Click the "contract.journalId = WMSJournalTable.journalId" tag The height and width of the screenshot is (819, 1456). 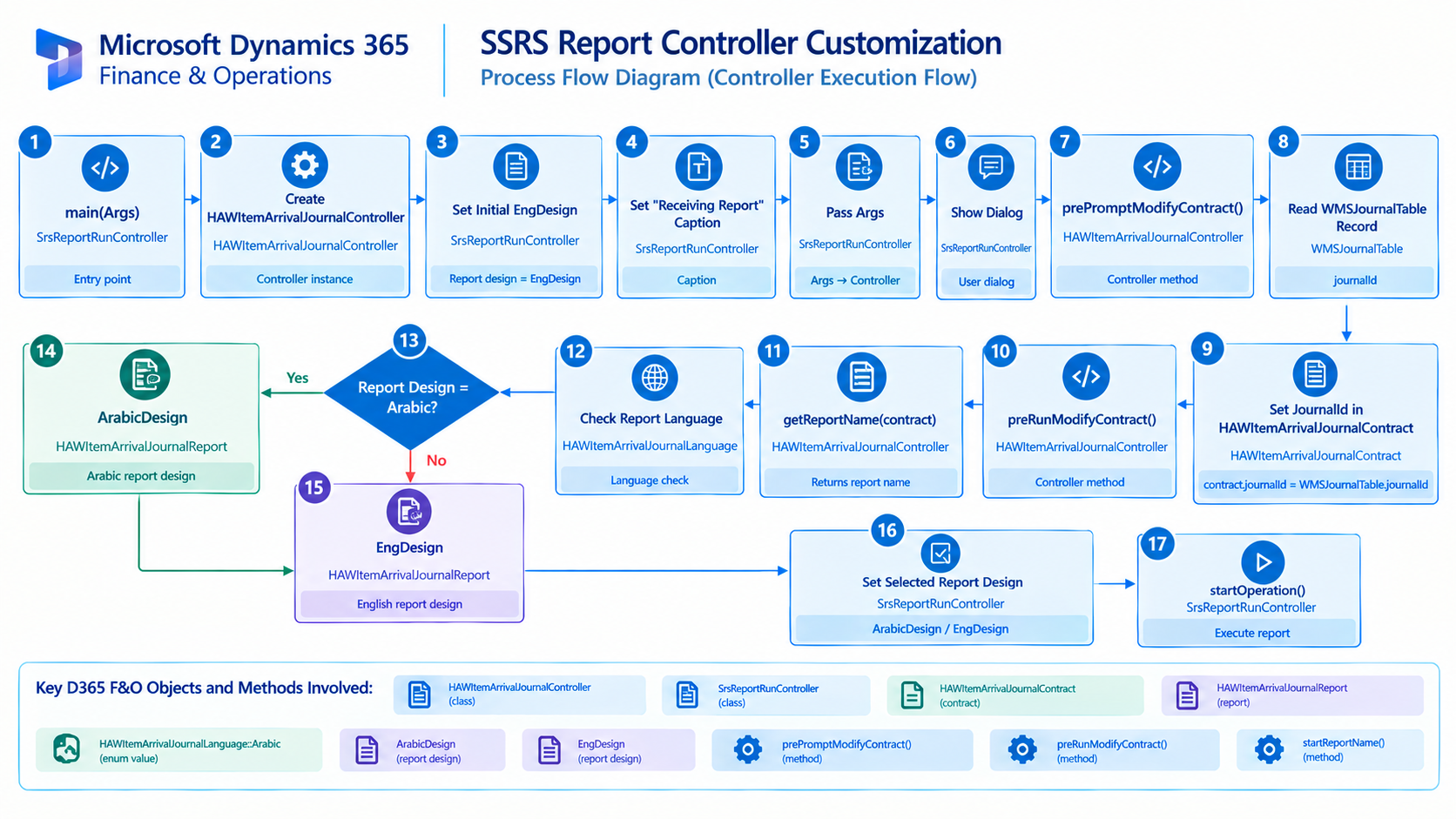[1316, 485]
